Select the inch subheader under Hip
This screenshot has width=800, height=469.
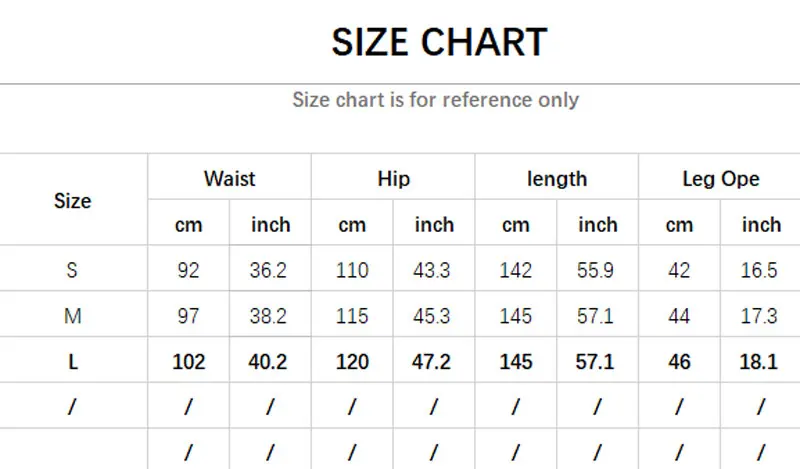[434, 225]
